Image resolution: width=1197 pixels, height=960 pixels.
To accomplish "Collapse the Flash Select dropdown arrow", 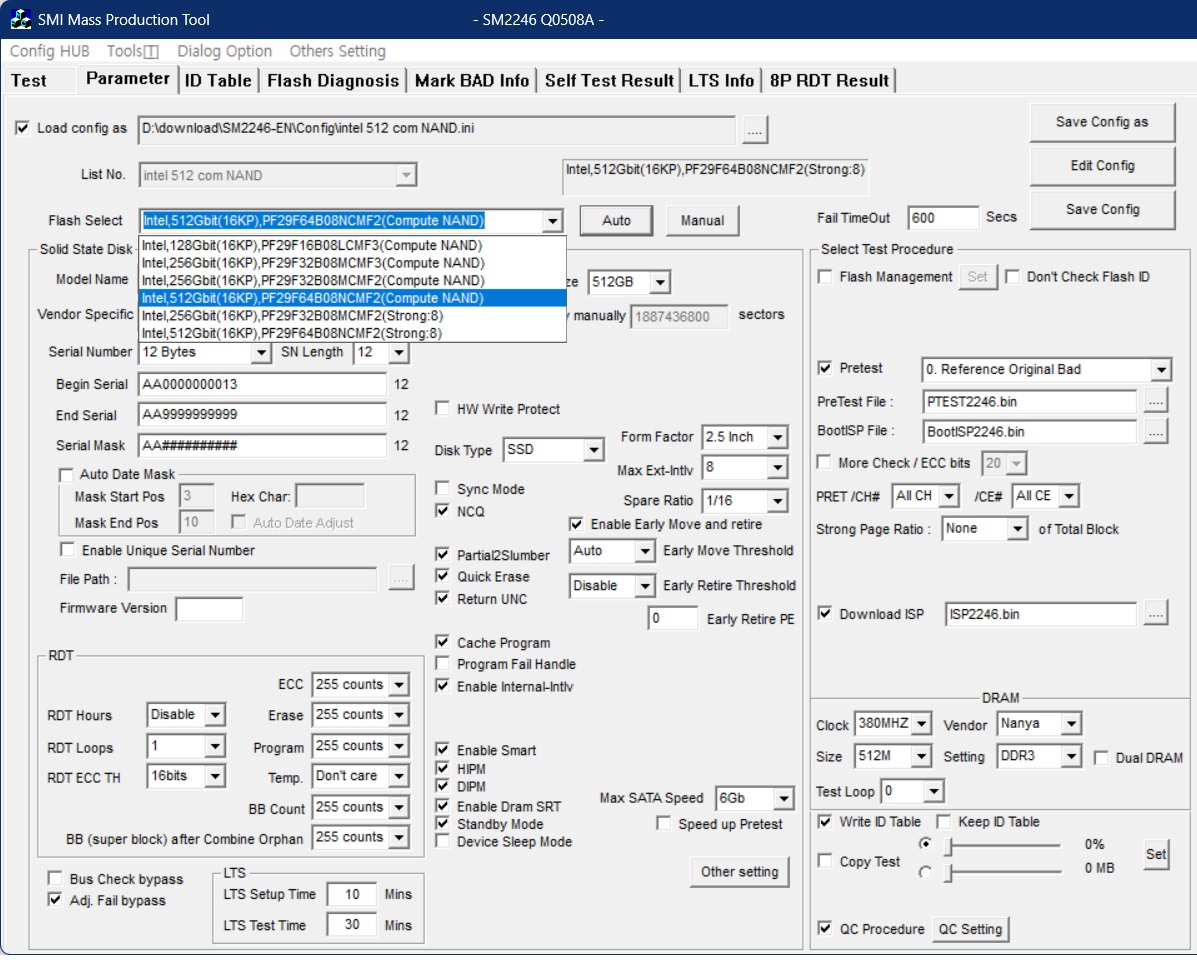I will click(553, 221).
